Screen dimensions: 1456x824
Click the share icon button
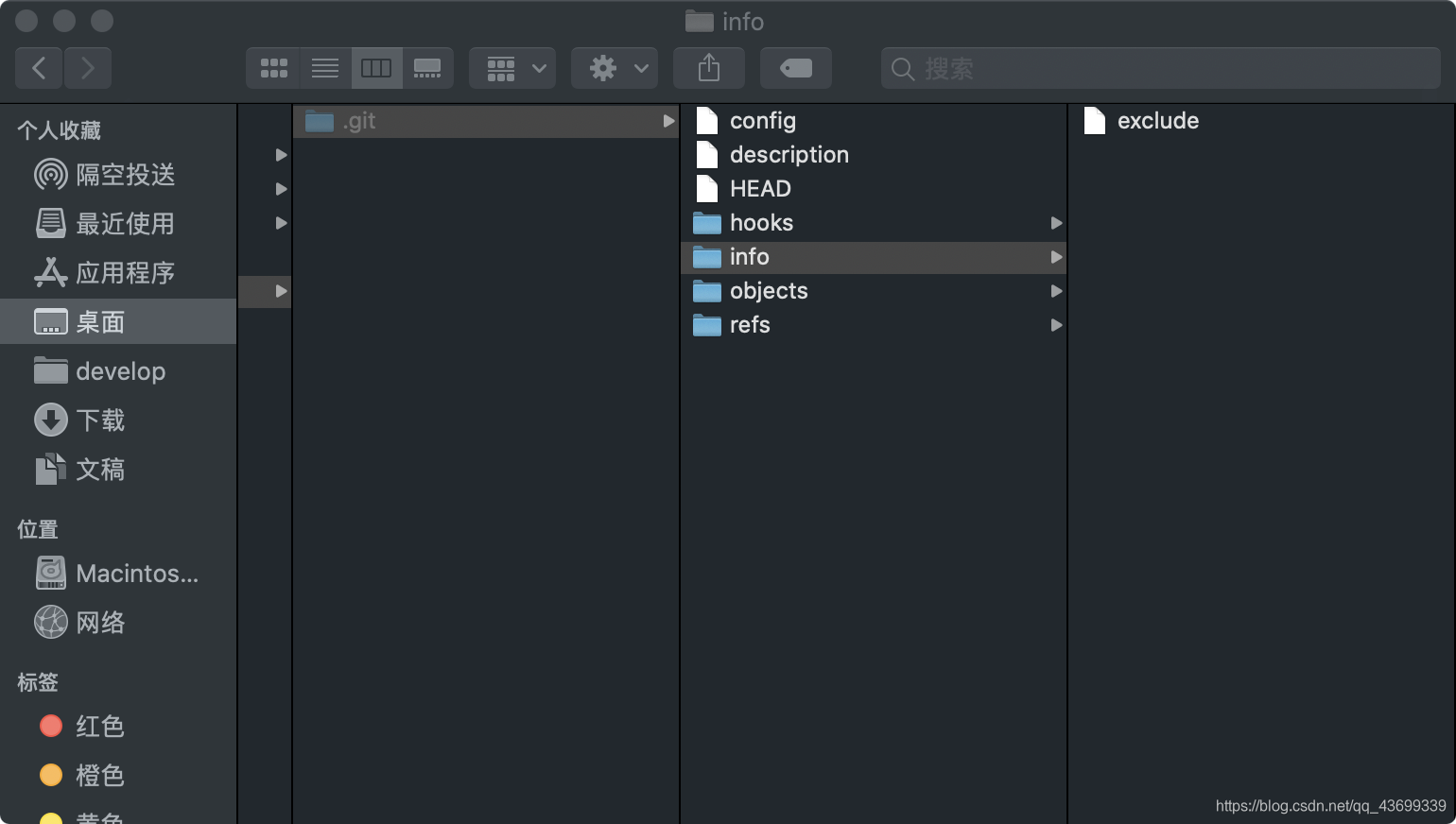click(x=709, y=68)
